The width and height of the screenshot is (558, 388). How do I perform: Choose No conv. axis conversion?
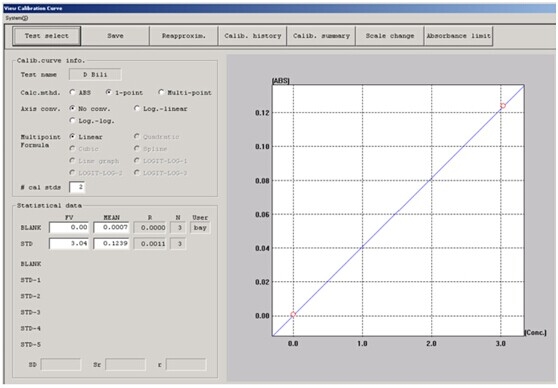tap(73, 108)
